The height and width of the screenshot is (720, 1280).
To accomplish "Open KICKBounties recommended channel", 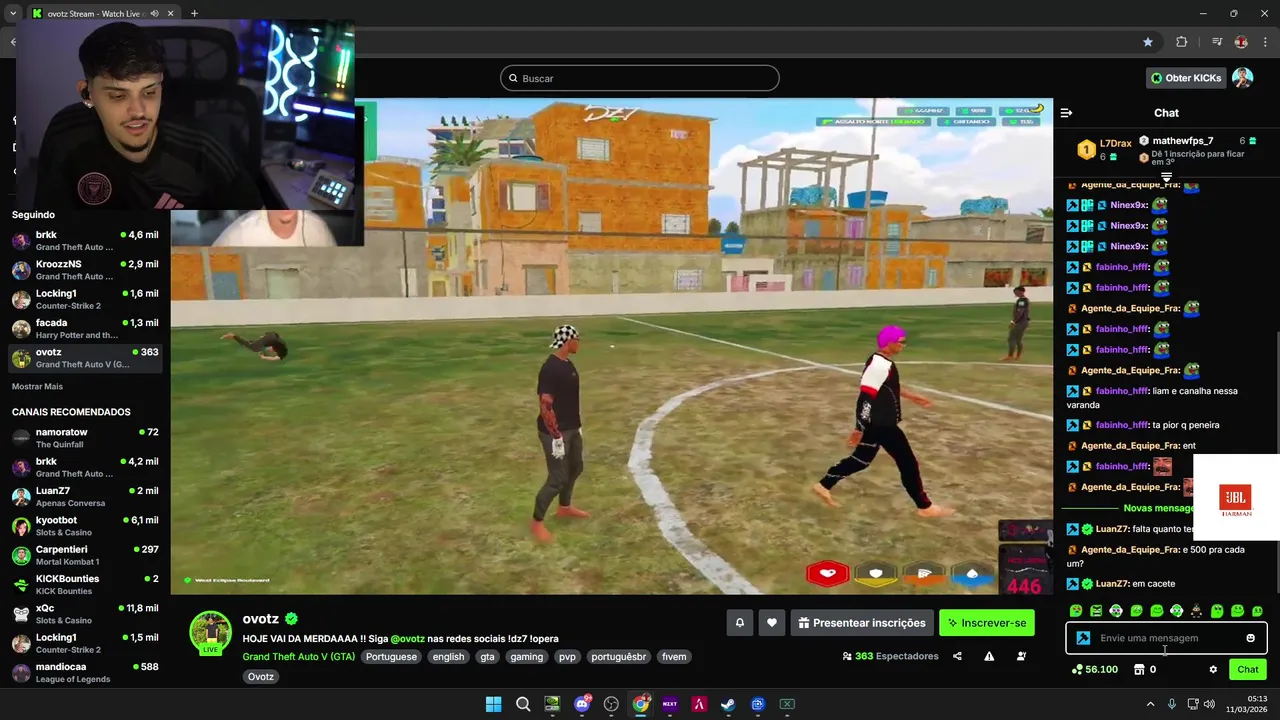I will coord(85,585).
